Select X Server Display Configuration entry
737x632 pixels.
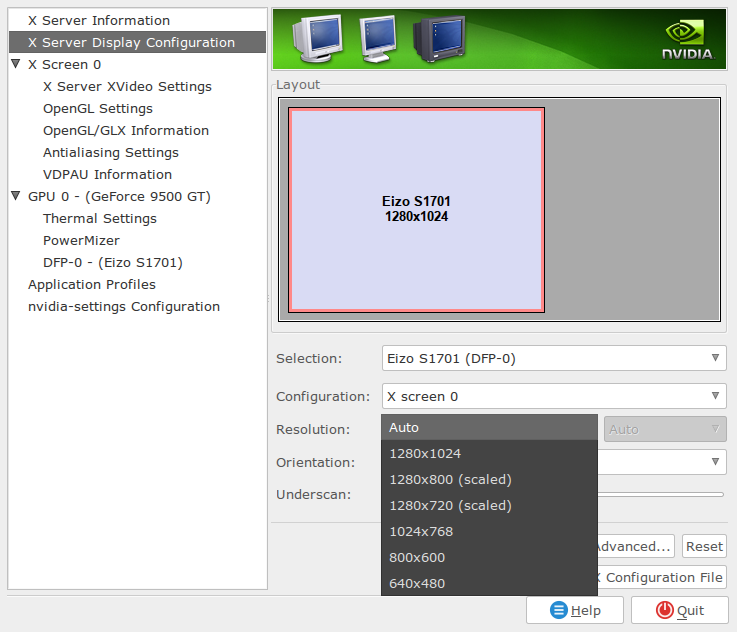pyautogui.click(x=137, y=42)
